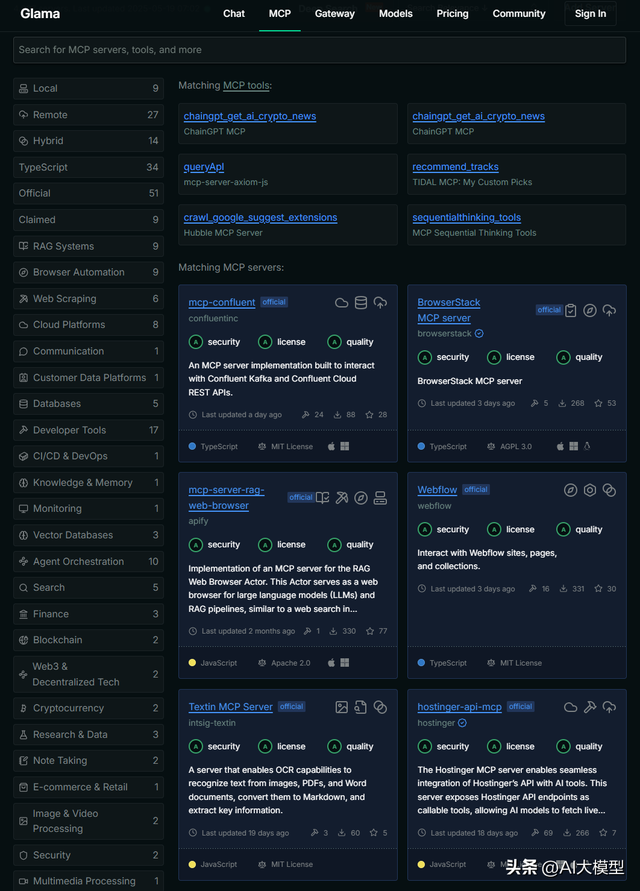Viewport: 640px width, 891px height.
Task: Click the cloud icon on mcp-confluent card
Action: 342,303
